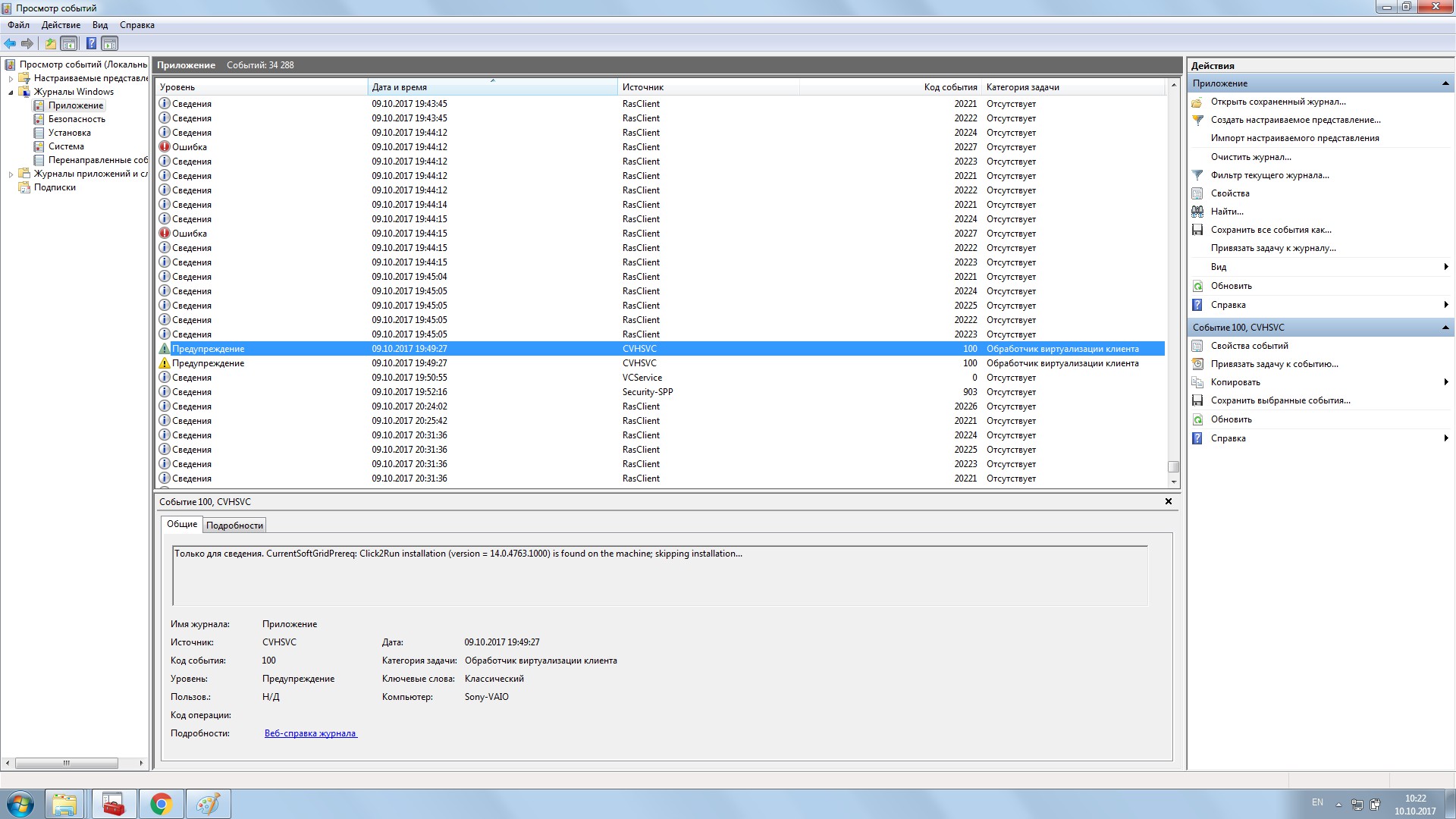
Task: Click the filter icon for current log
Action: pos(1197,175)
